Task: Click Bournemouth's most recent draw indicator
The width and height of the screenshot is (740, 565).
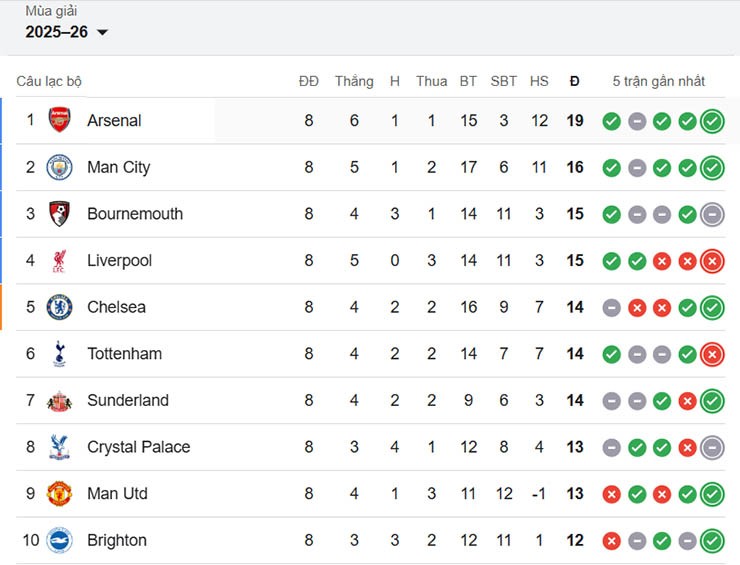Action: point(712,214)
